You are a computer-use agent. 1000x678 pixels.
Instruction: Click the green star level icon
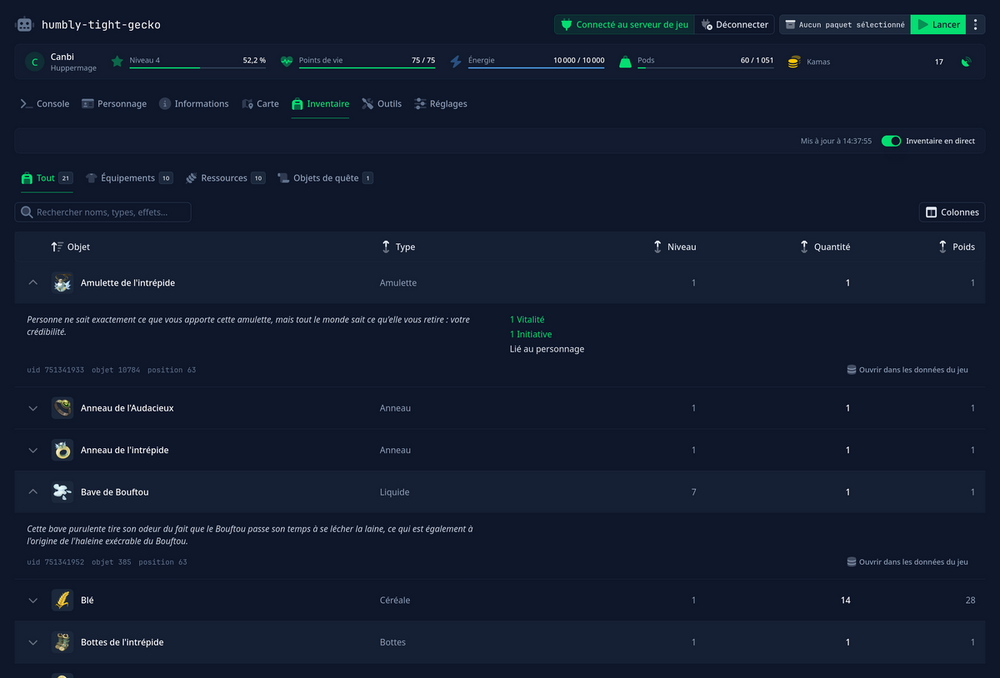point(117,61)
